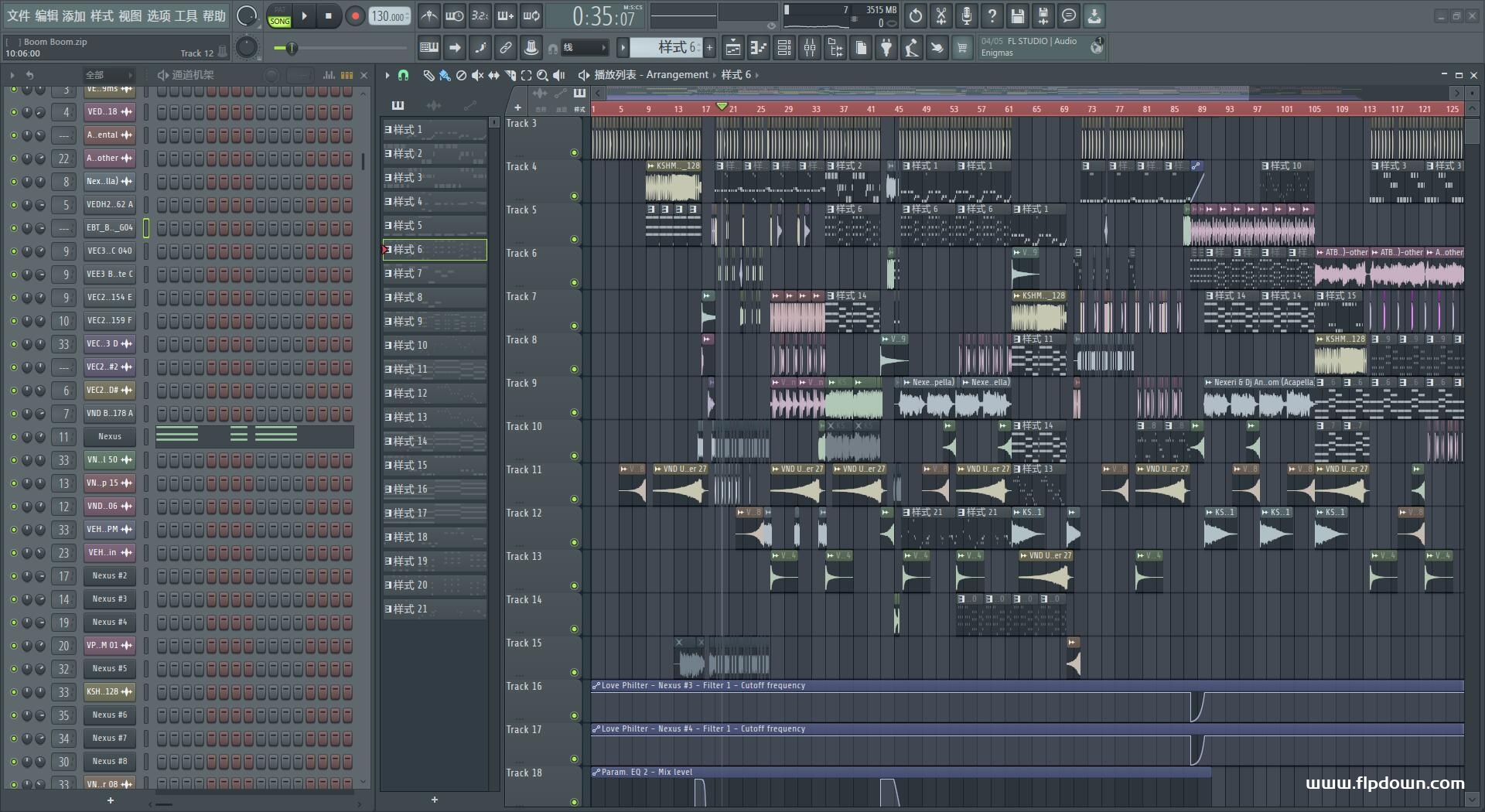Toggle the EBT_B.._604 channel select LED
Image resolution: width=1485 pixels, height=812 pixels.
pyautogui.click(x=146, y=227)
